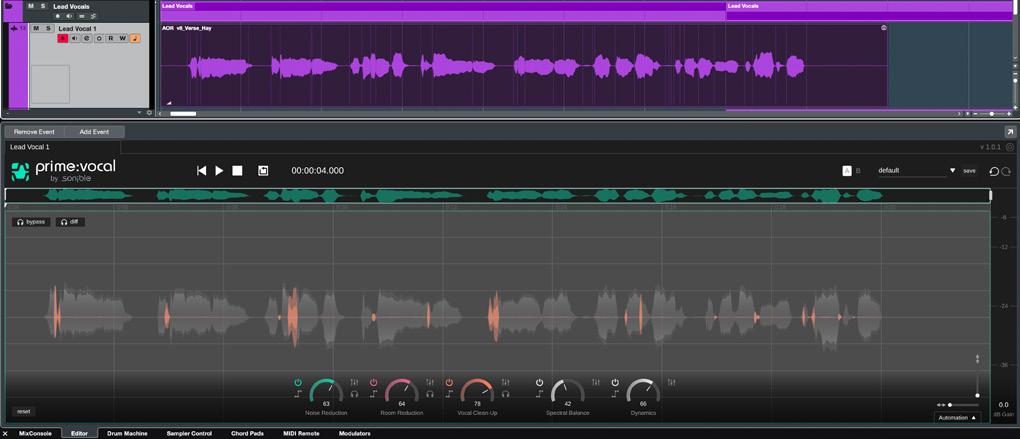Screen dimensions: 1020x439
Task: Adjust the Dynamics knob
Action: pos(643,391)
